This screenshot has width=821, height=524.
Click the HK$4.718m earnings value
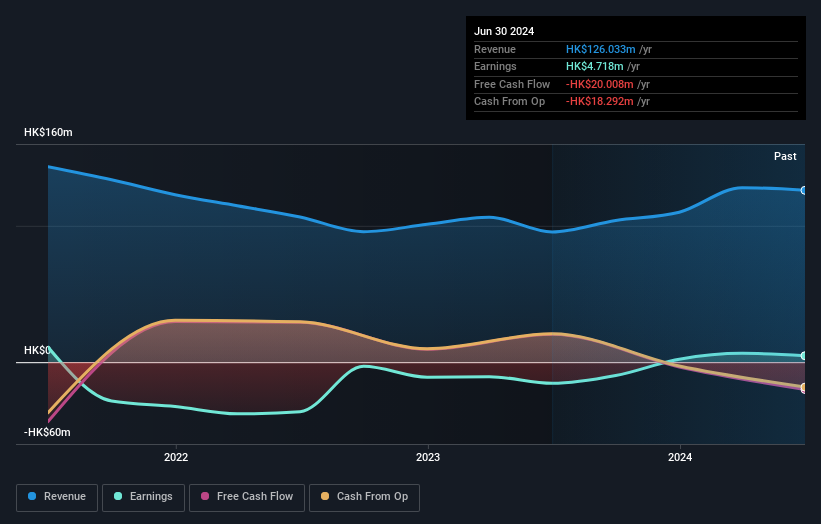[595, 66]
